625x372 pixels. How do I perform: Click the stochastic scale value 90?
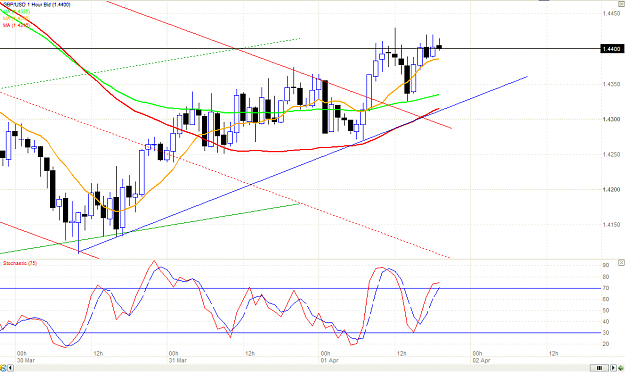click(x=606, y=265)
